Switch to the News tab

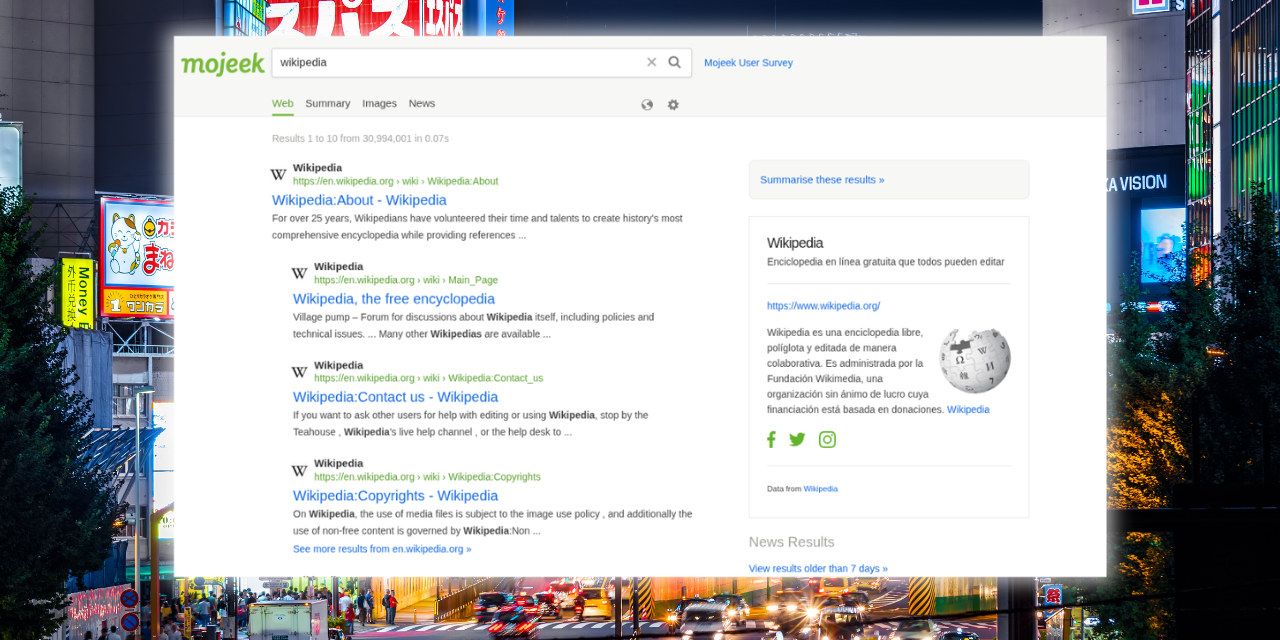pos(422,103)
